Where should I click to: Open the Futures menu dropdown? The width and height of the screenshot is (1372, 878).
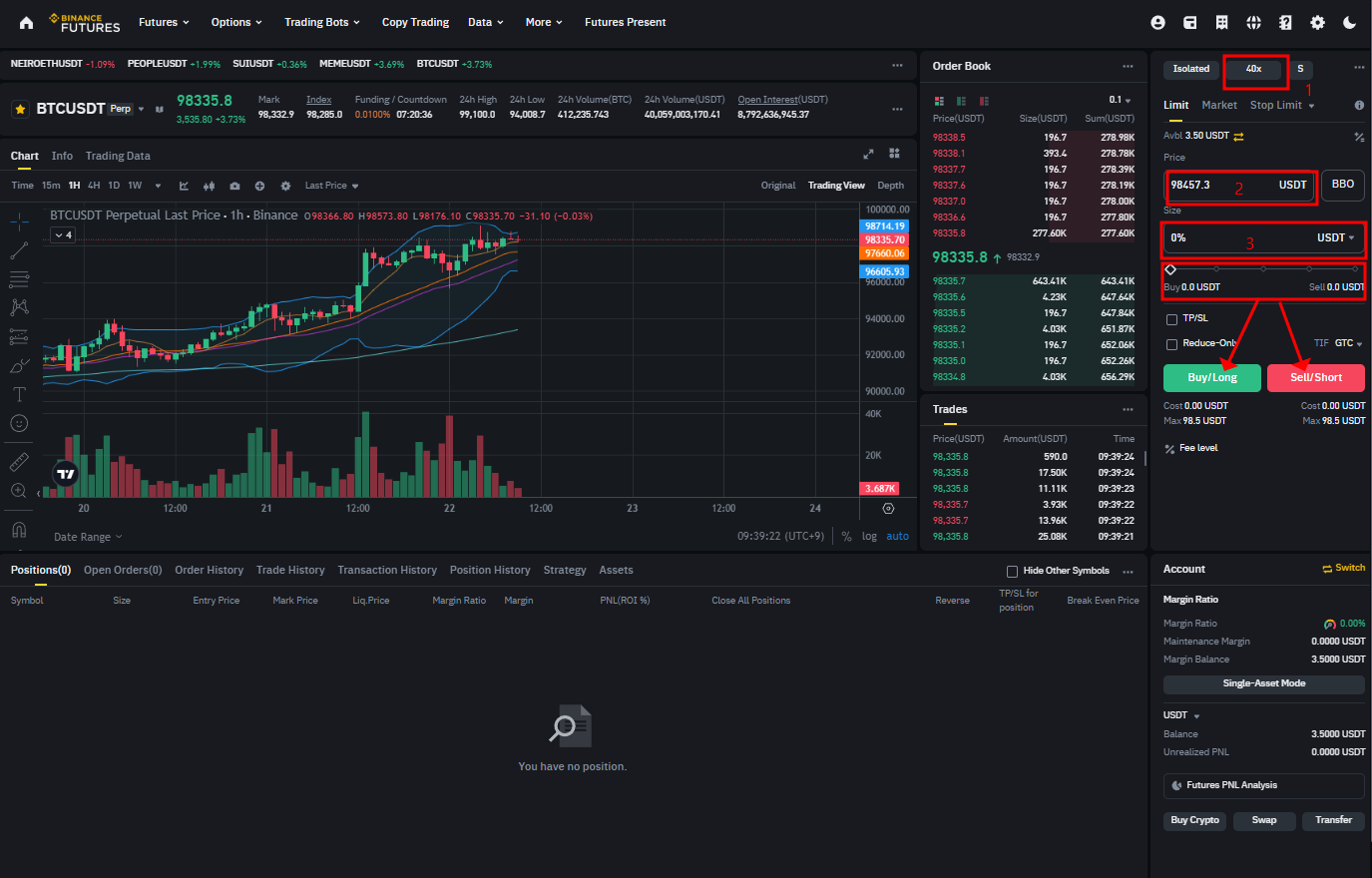164,22
